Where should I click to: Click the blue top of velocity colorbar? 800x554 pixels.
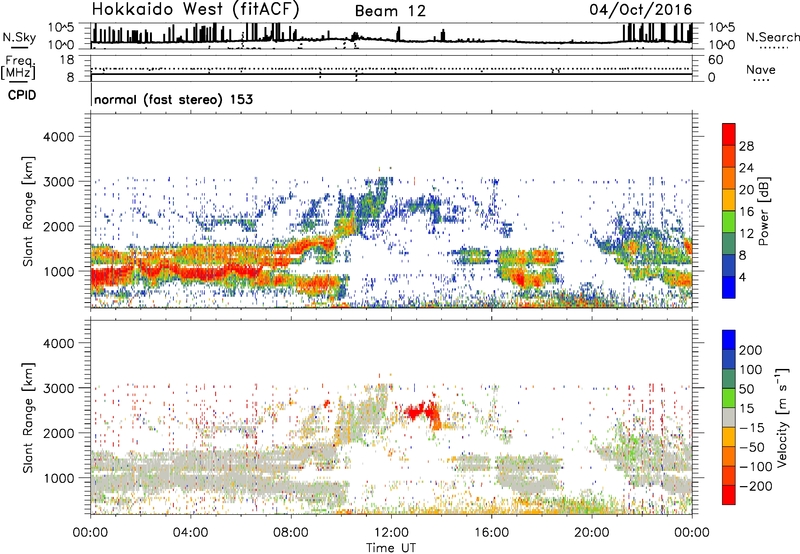pos(729,340)
